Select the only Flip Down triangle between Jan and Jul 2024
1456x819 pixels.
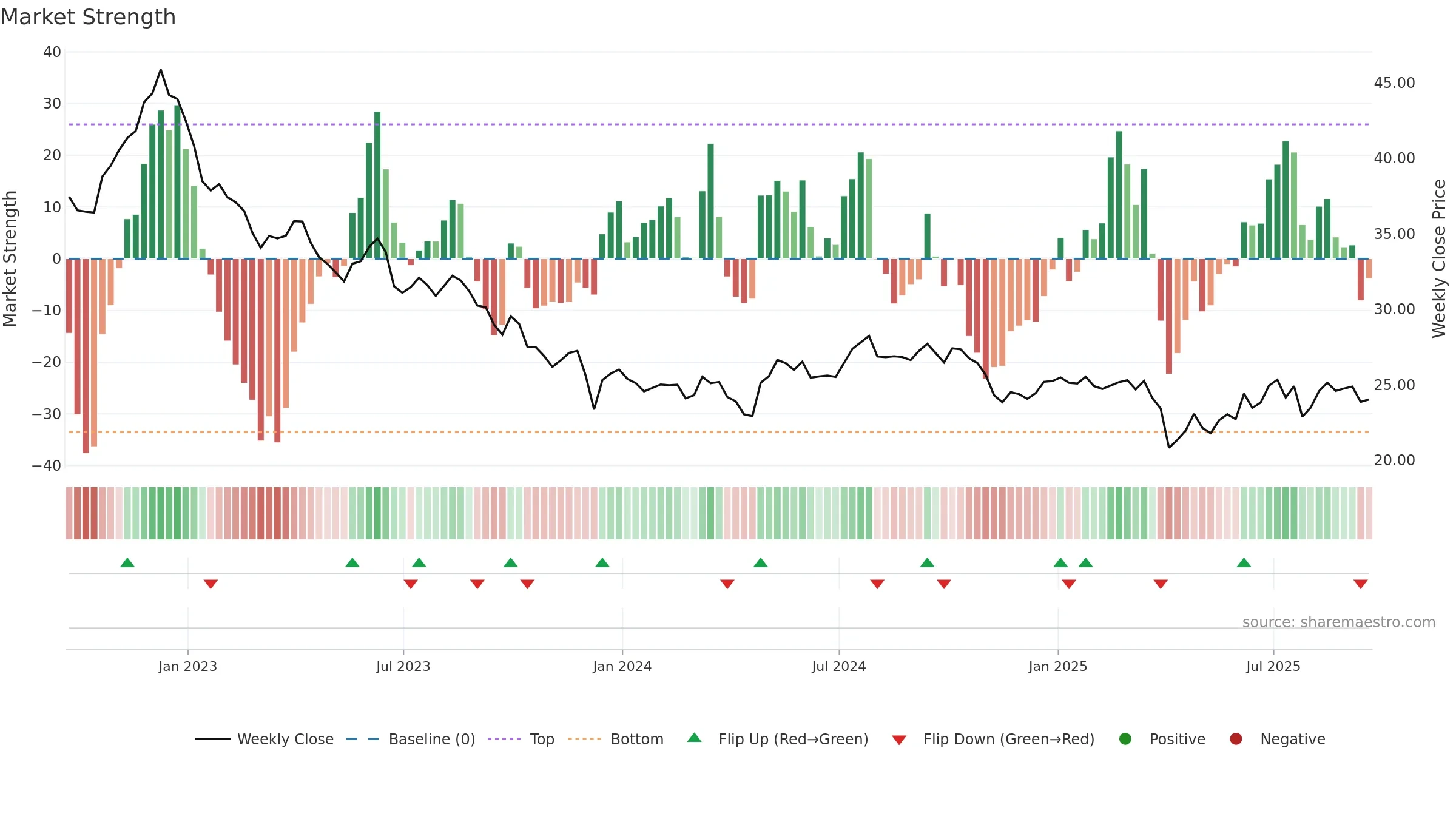pyautogui.click(x=727, y=584)
